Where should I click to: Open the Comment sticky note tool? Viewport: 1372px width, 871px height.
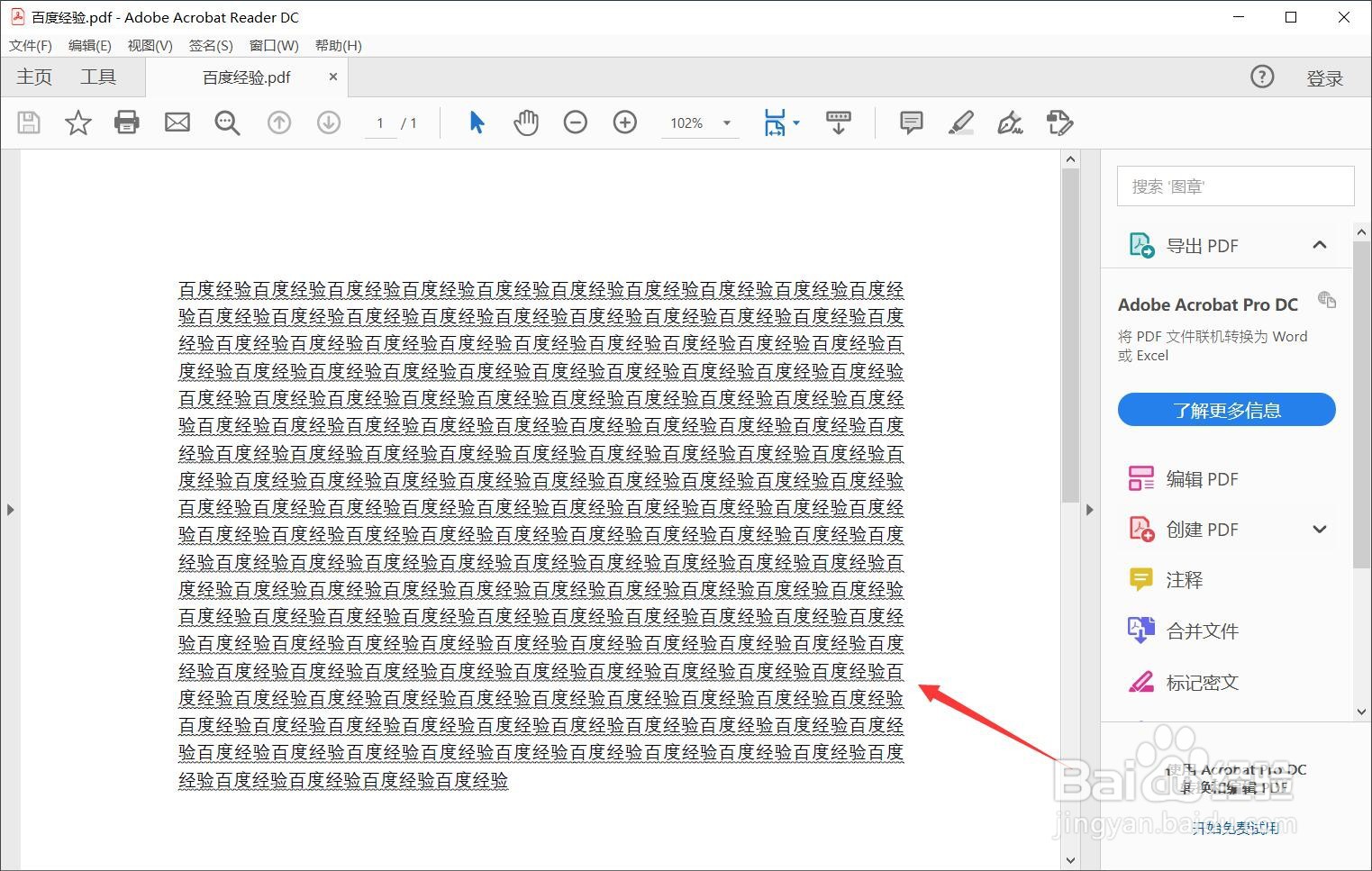click(910, 122)
